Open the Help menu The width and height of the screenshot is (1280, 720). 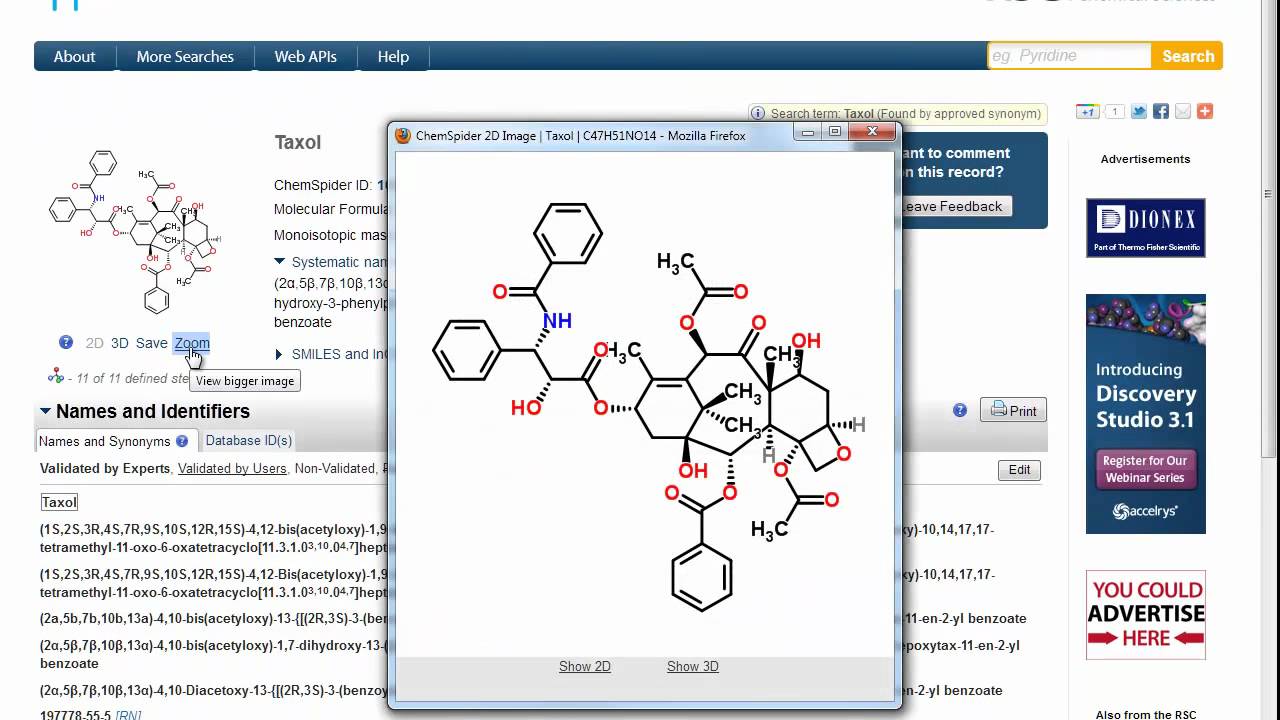[393, 56]
